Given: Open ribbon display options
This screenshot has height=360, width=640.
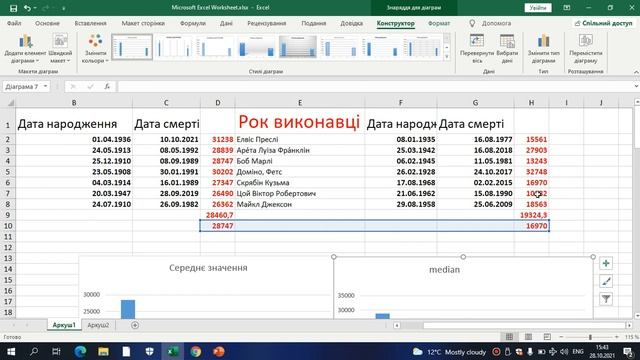Looking at the screenshot, I should coord(567,8).
